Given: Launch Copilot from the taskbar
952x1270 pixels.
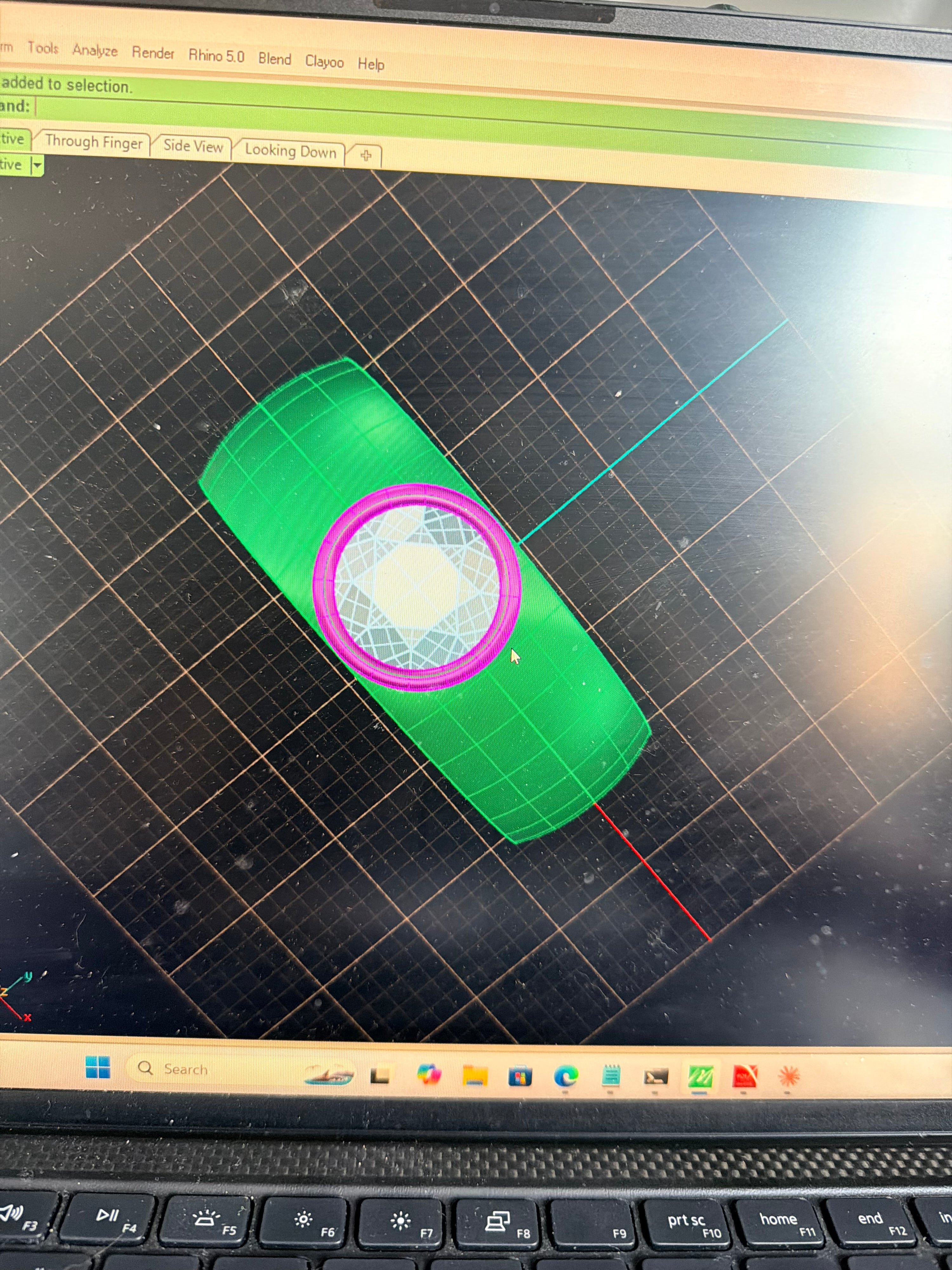Looking at the screenshot, I should (x=429, y=1074).
